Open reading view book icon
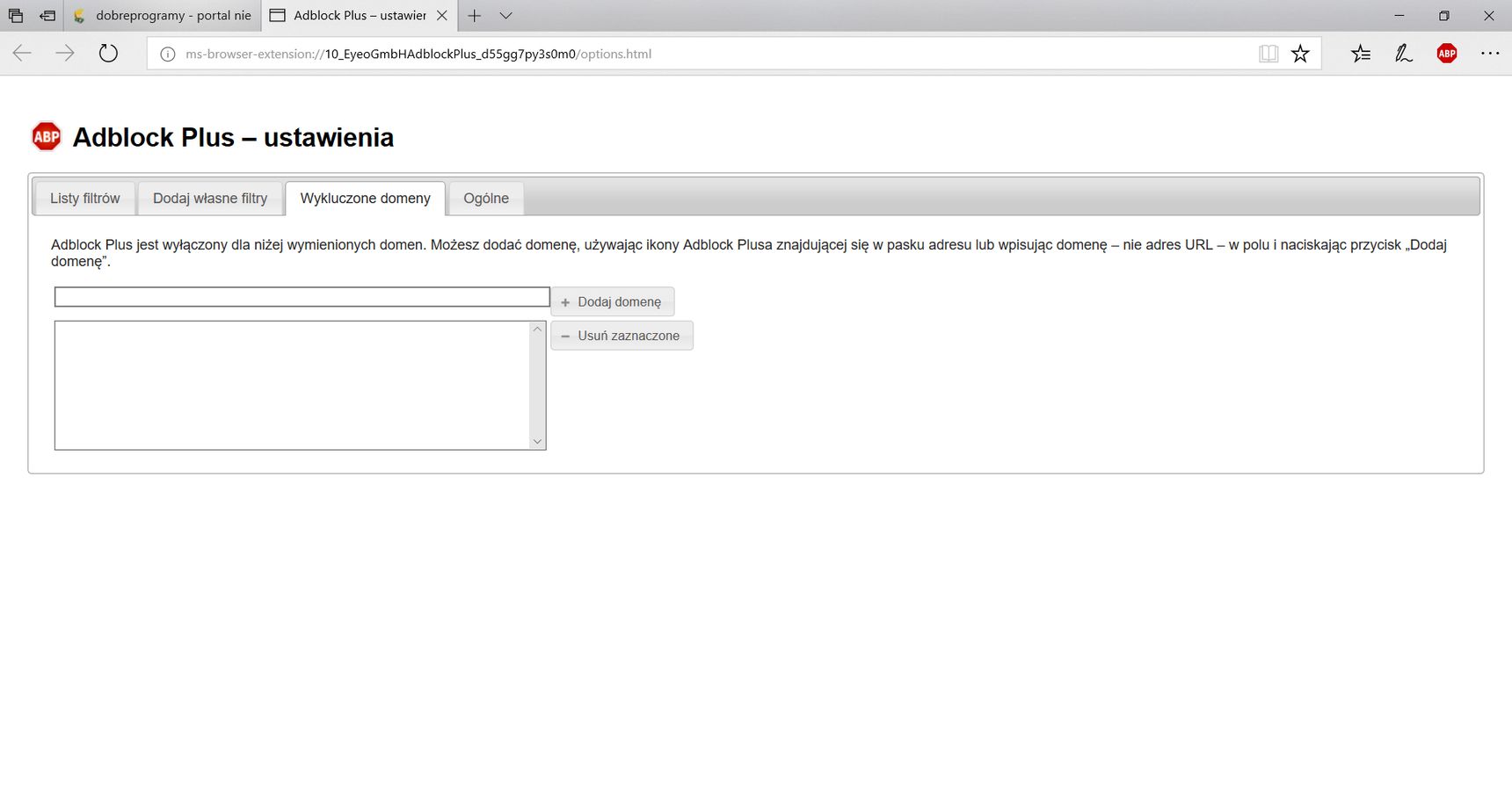The height and width of the screenshot is (811, 1512). click(x=1268, y=54)
